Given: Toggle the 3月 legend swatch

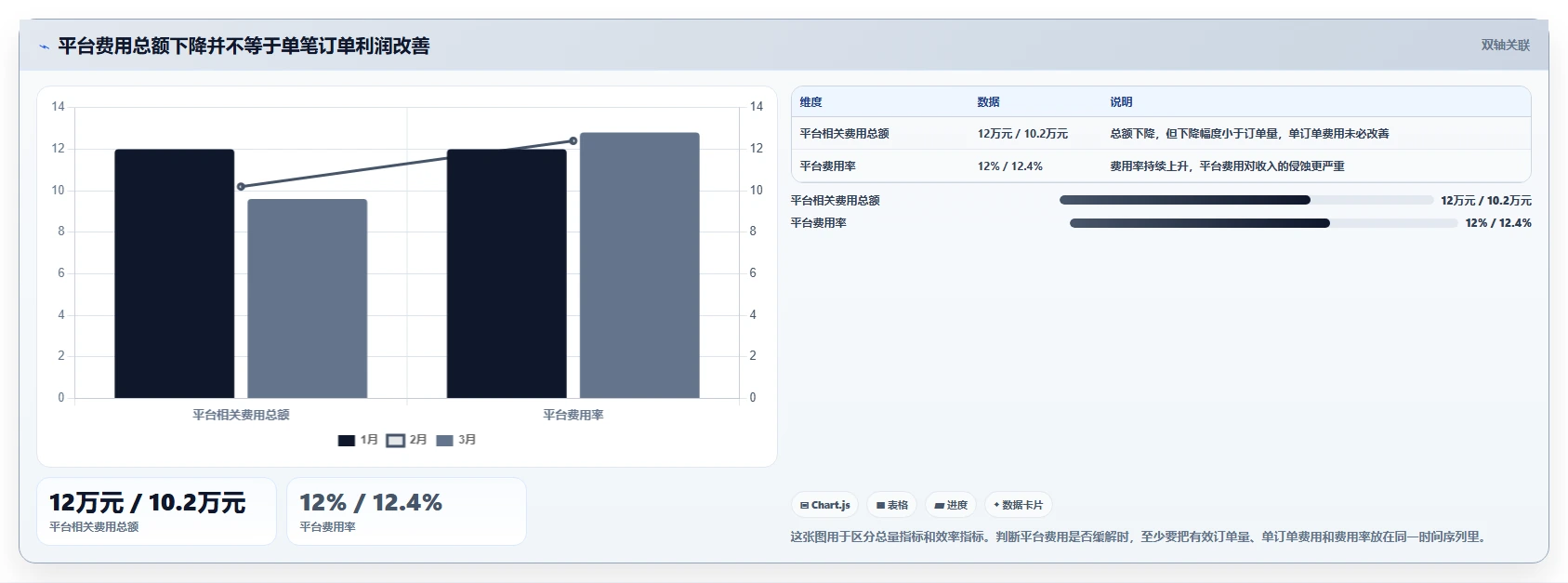Looking at the screenshot, I should (x=444, y=441).
